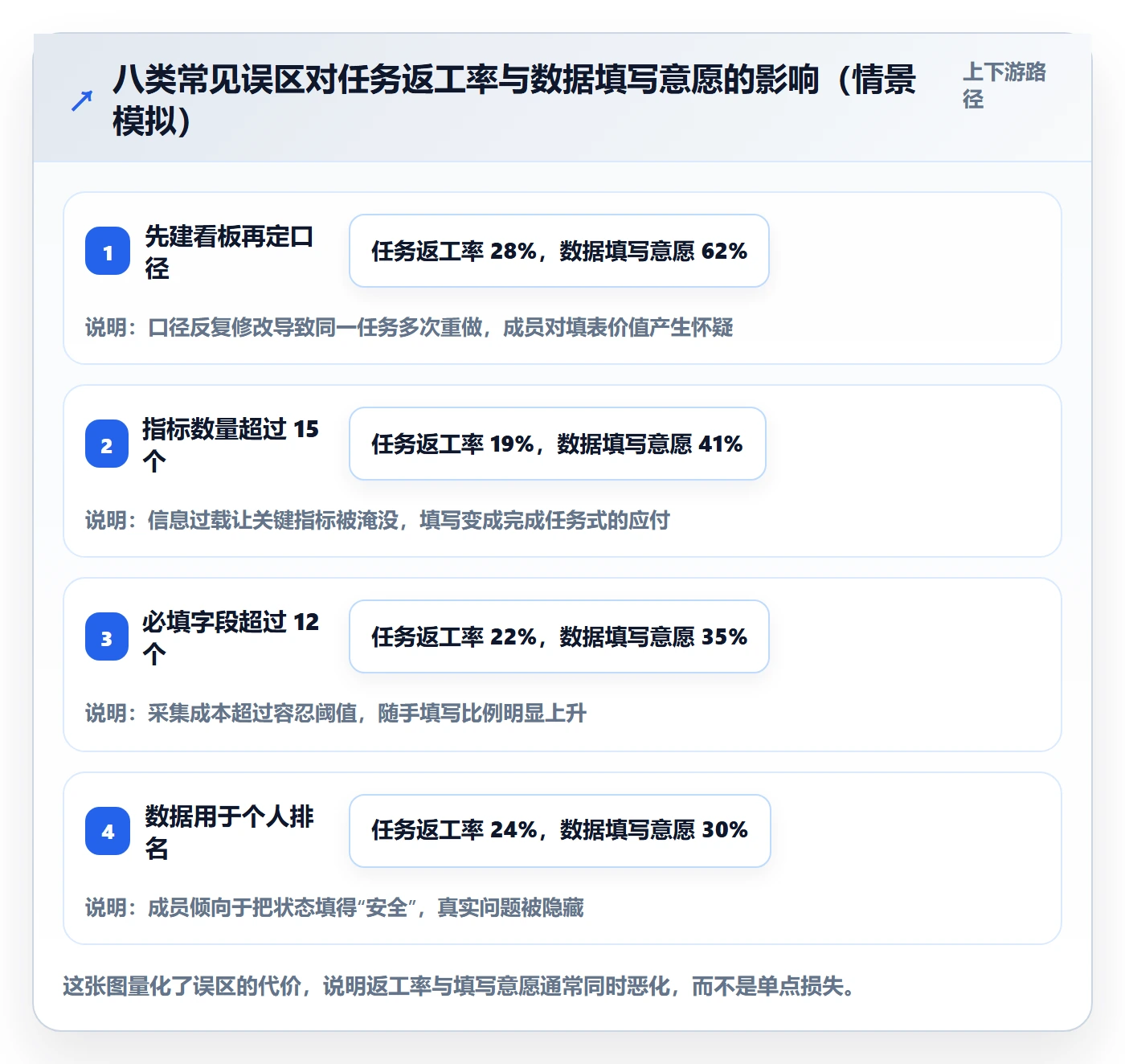Click the value box '任务返工率 24%，数据填写意愿 30%'

560,831
